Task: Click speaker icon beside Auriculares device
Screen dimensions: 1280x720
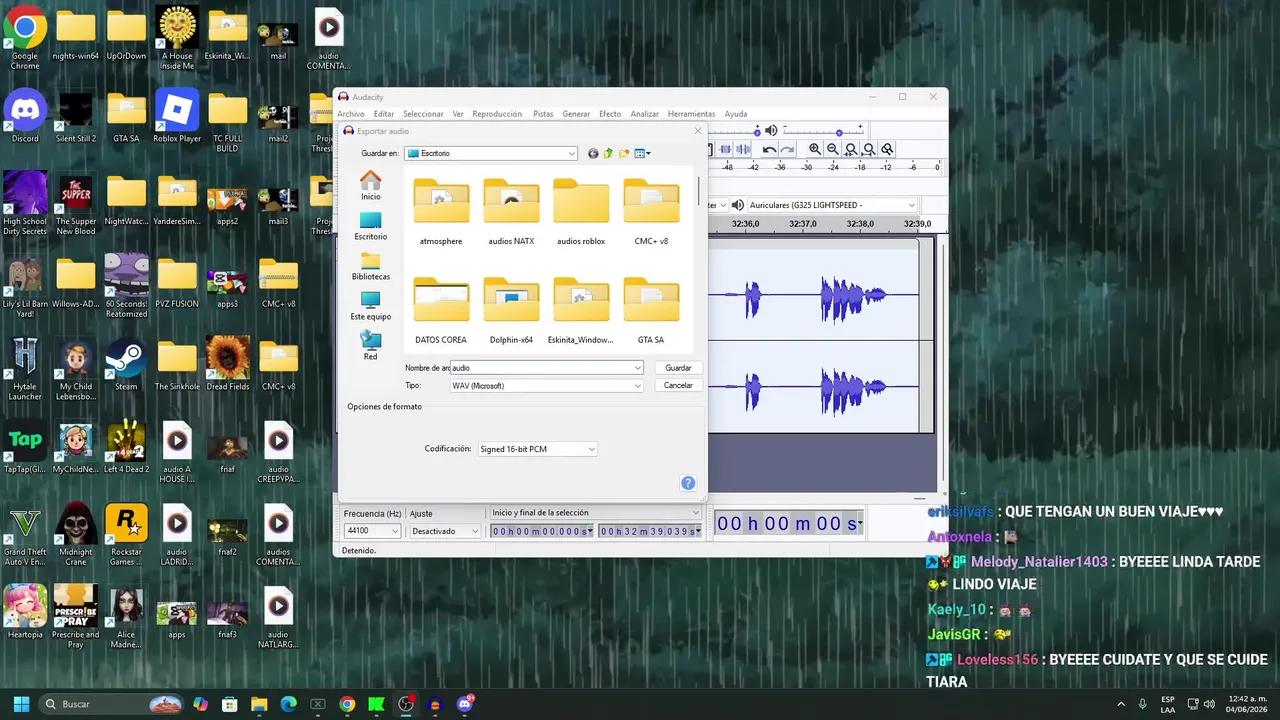Action: (738, 205)
